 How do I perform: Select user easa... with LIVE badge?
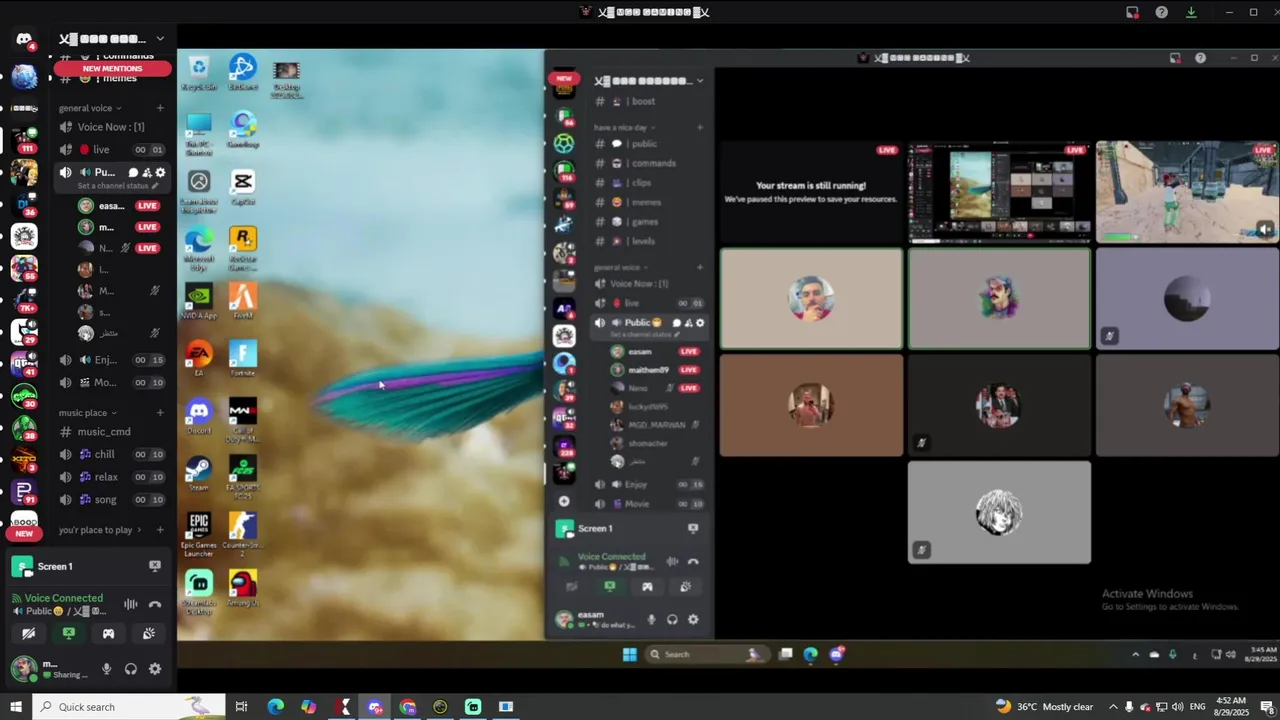point(118,206)
